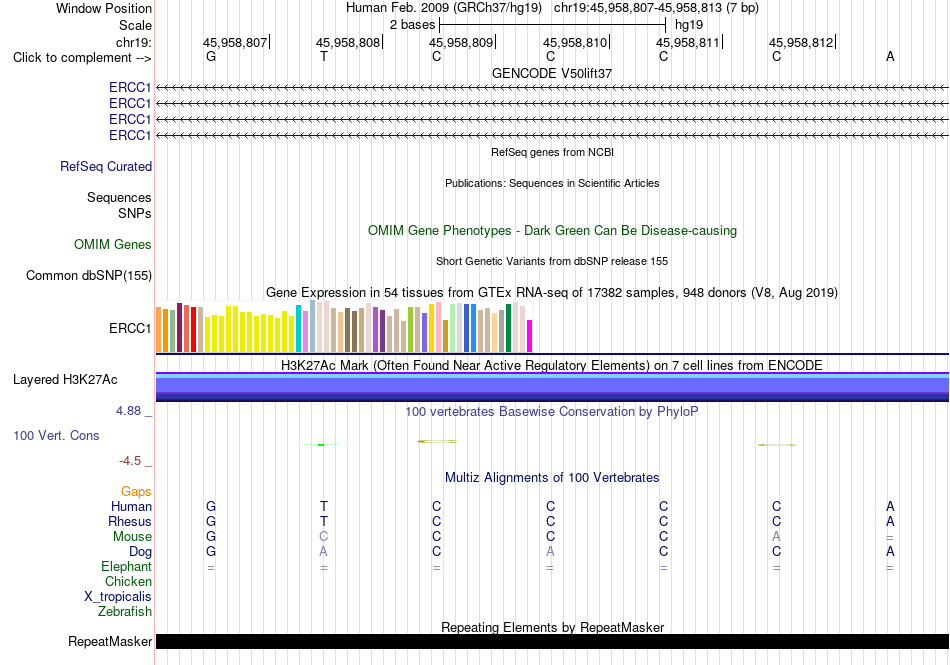Image resolution: width=950 pixels, height=665 pixels.
Task: Click the dark green bar in GTEx chart
Action: (508, 328)
